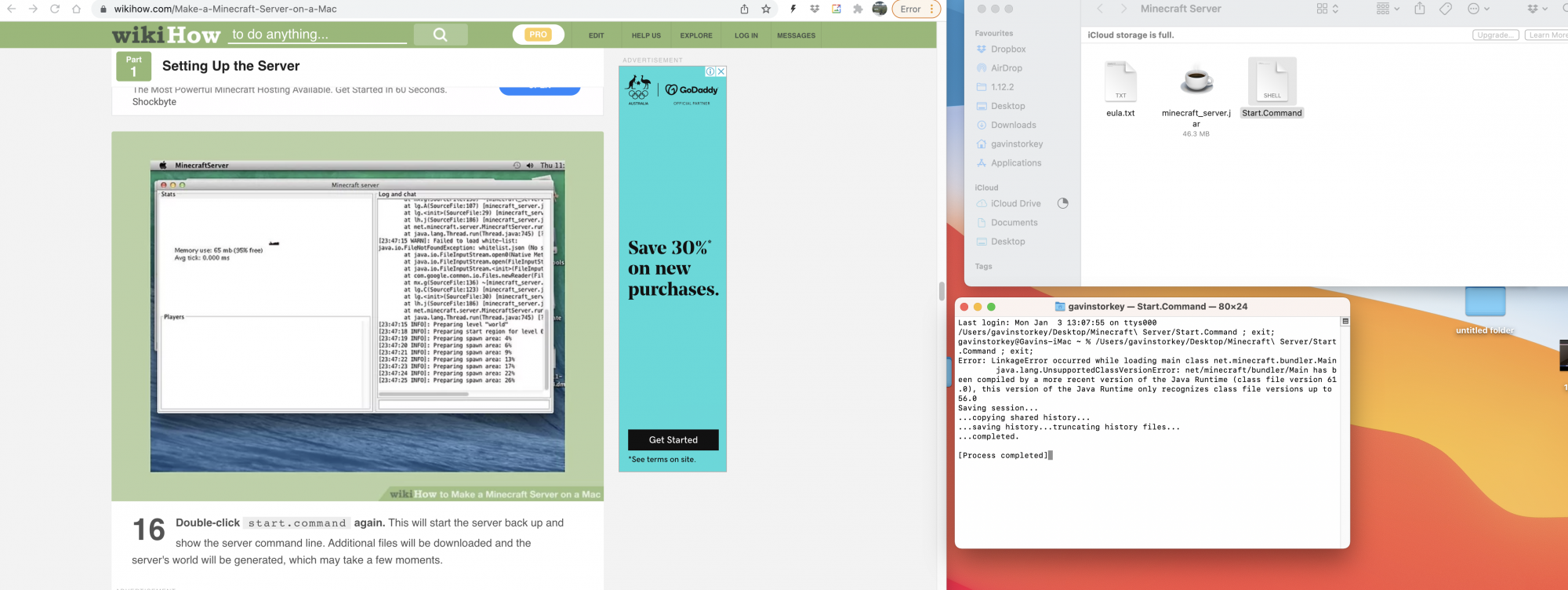Select iCloud Drive in sidebar
Image resolution: width=1568 pixels, height=590 pixels.
[x=1015, y=203]
